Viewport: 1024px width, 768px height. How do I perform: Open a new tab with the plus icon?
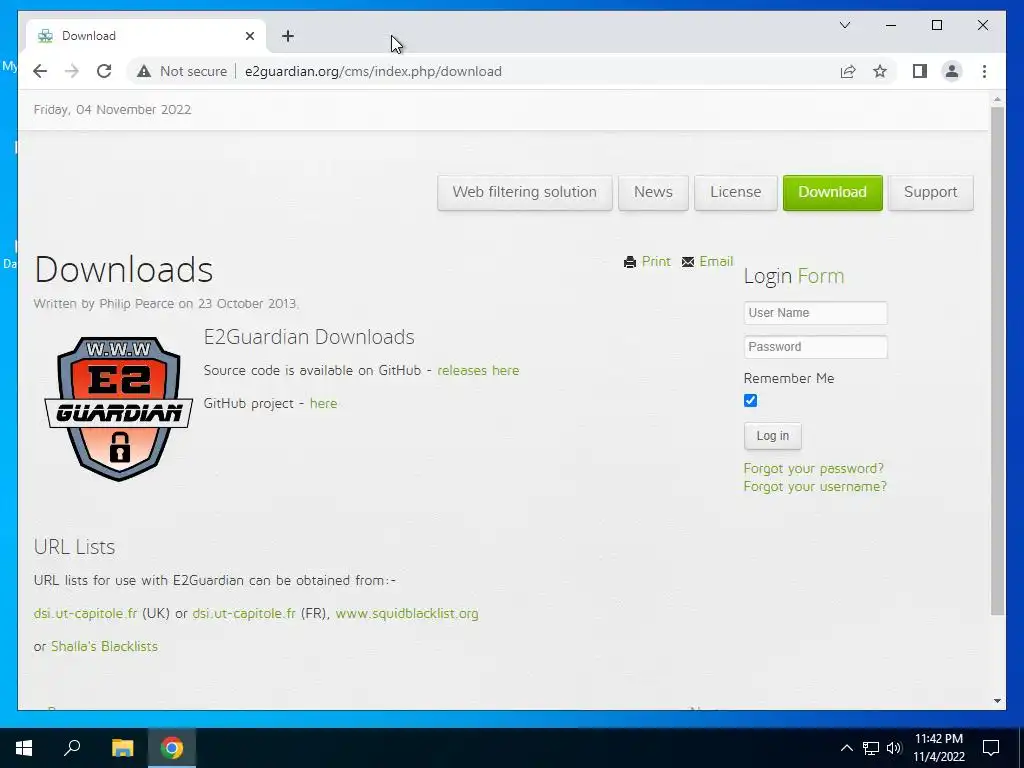click(x=288, y=36)
